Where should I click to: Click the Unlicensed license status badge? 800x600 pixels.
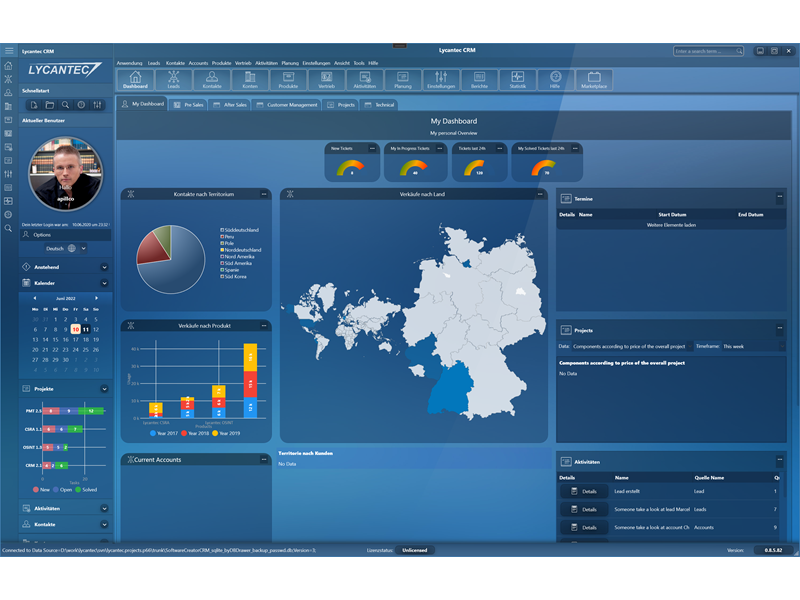click(x=414, y=550)
